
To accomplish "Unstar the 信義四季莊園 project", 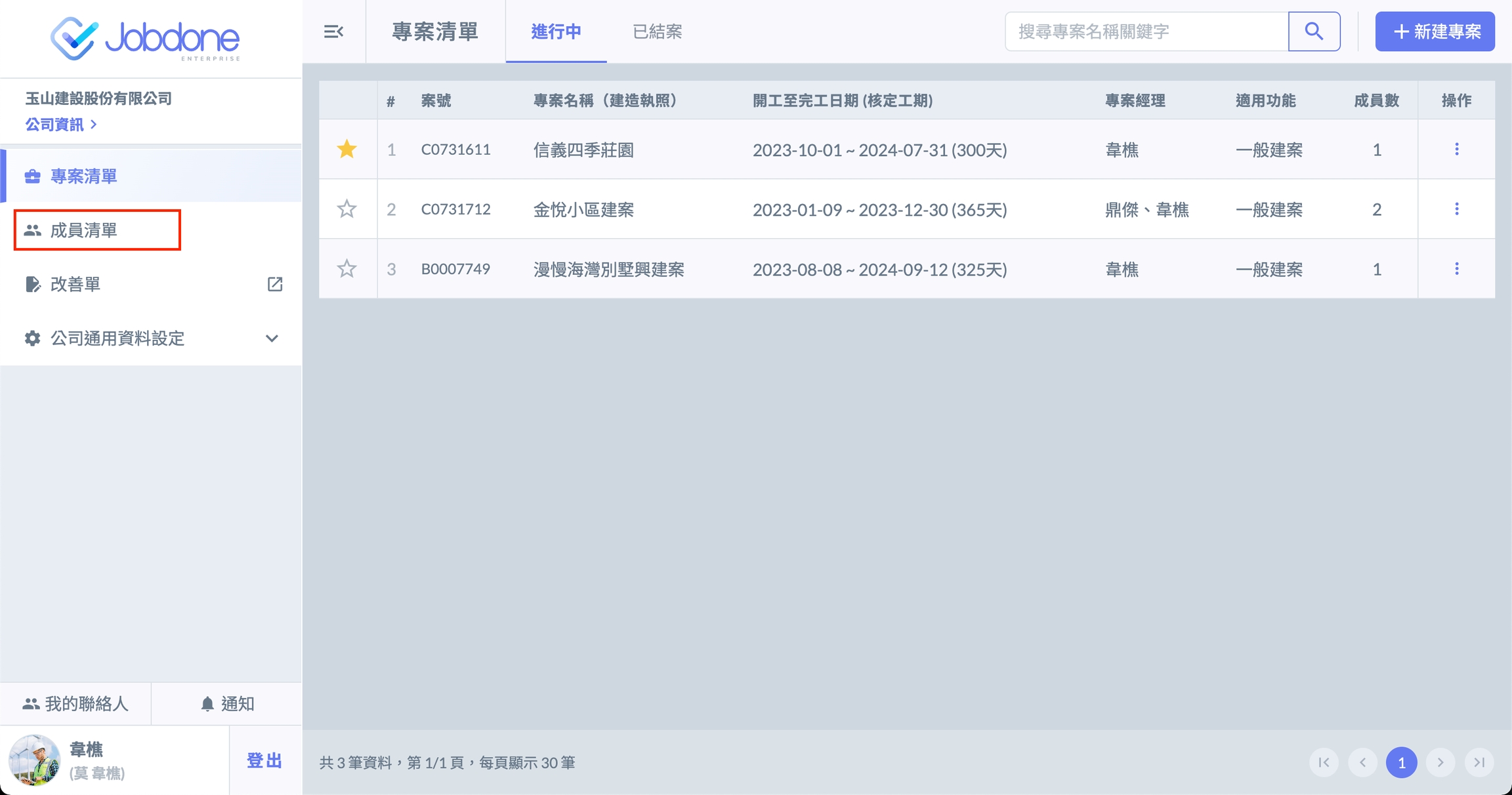I will pyautogui.click(x=346, y=150).
